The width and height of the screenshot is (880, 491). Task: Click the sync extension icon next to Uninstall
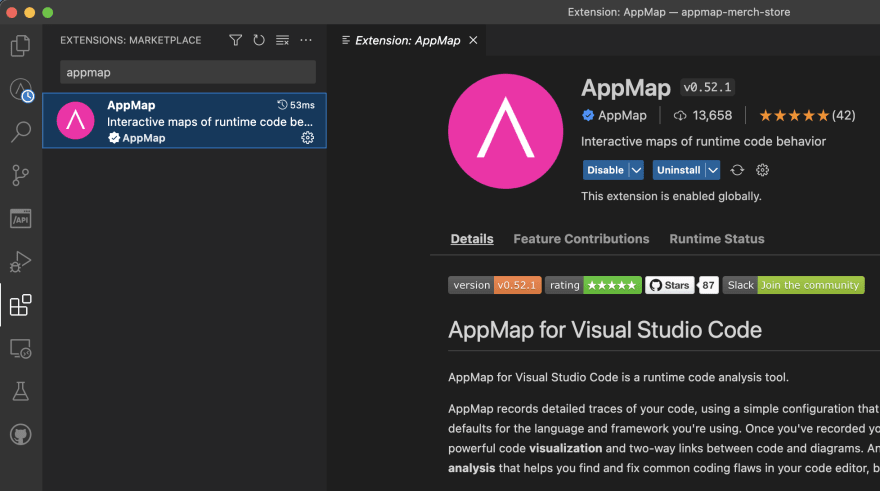point(737,170)
